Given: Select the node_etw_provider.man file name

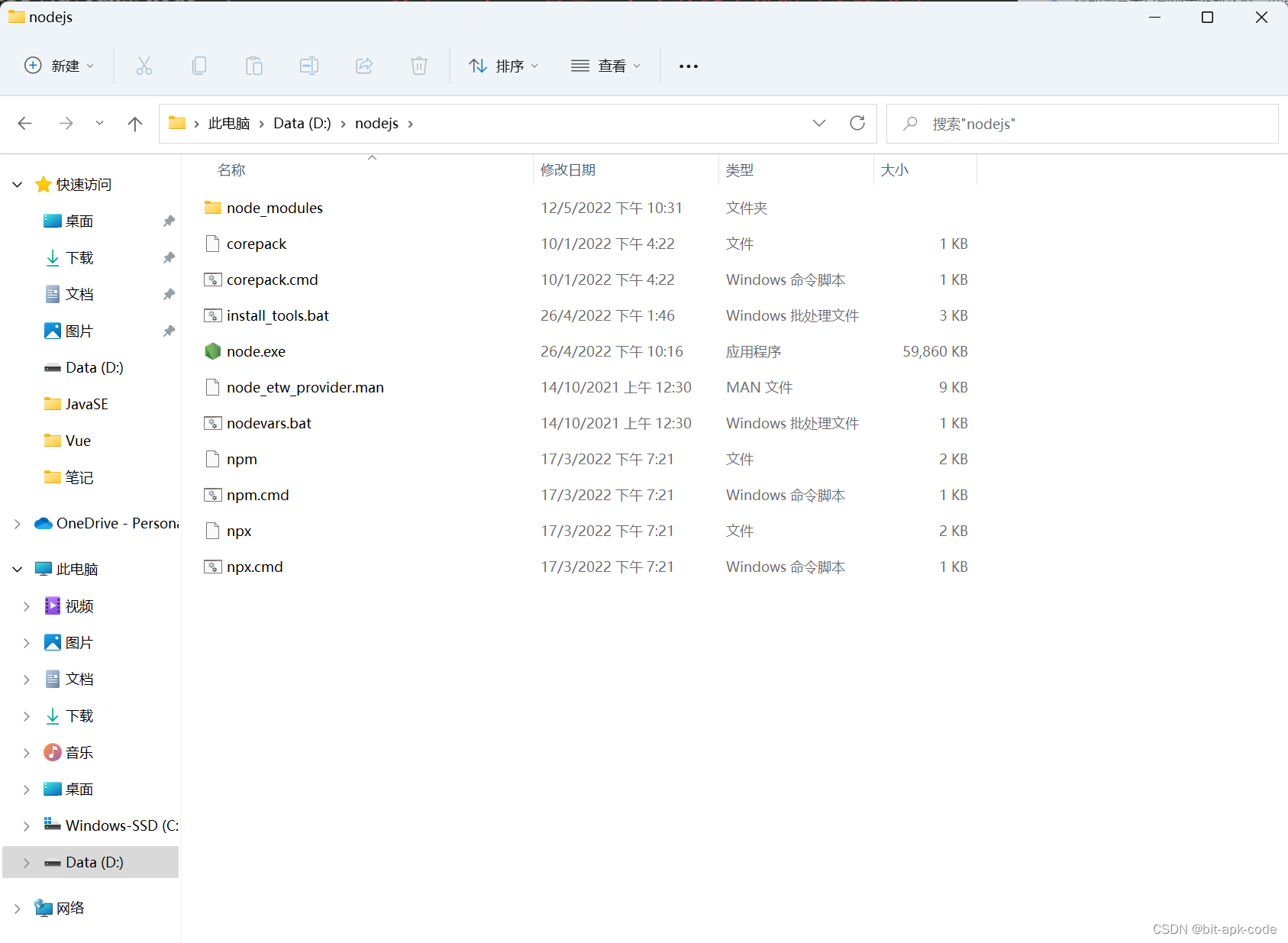Looking at the screenshot, I should [x=305, y=387].
